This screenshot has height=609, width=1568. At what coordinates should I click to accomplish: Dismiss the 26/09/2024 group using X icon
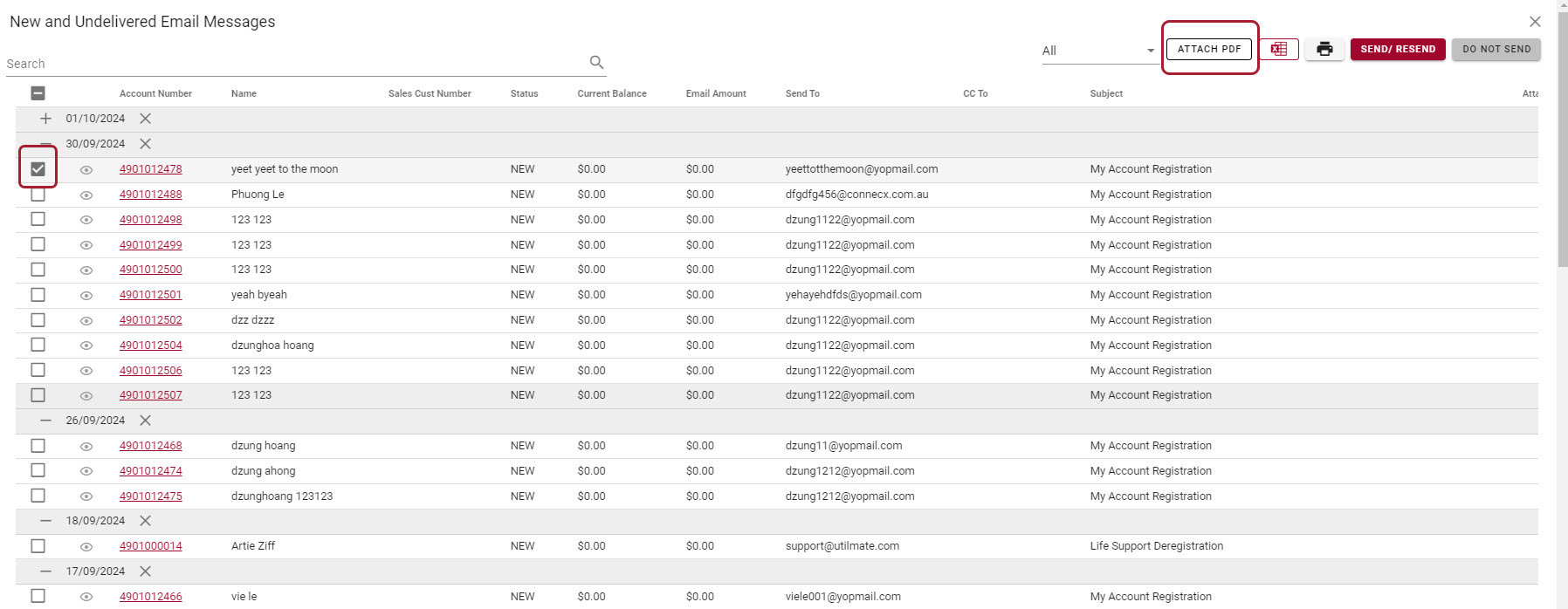(x=146, y=421)
